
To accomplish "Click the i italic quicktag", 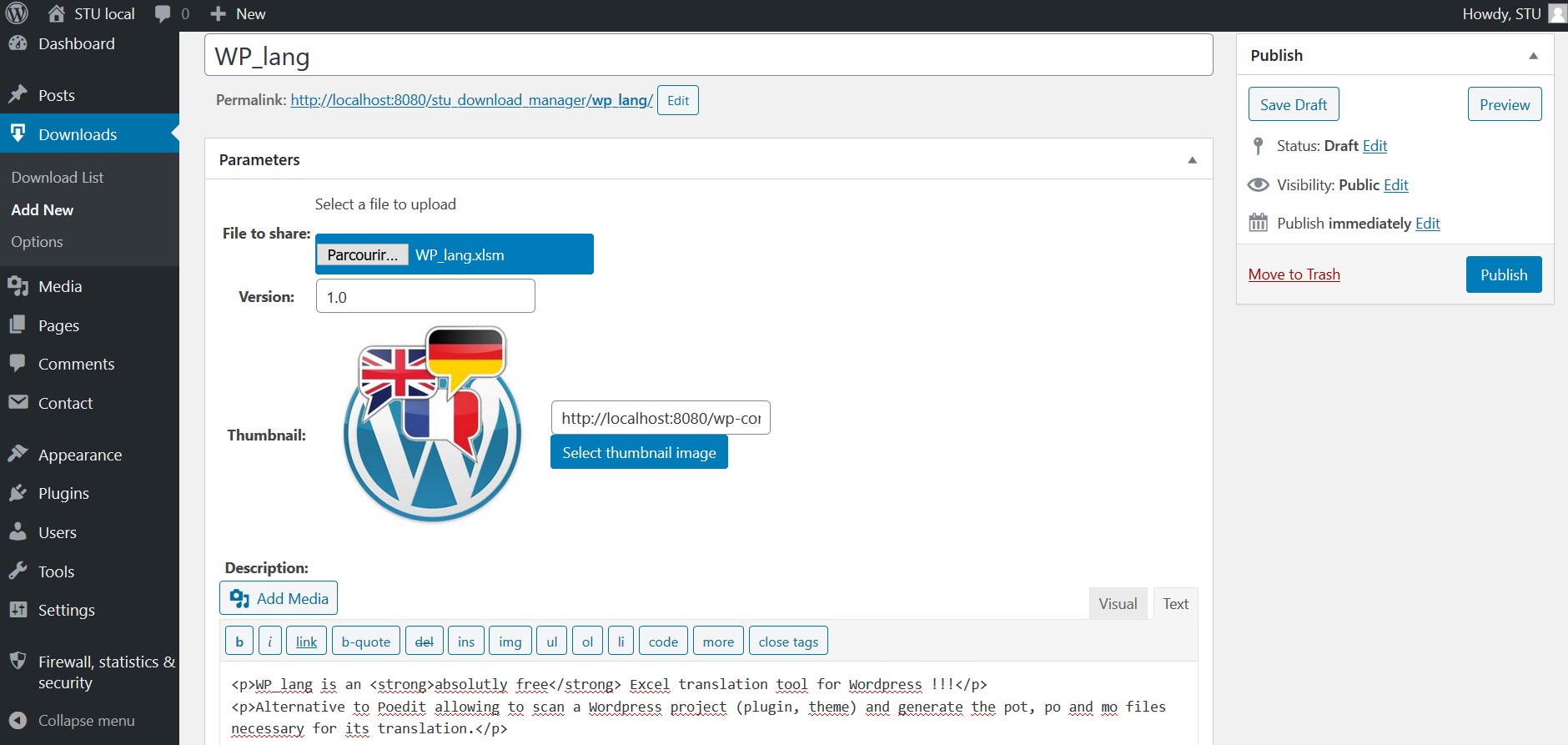I will pyautogui.click(x=269, y=642).
